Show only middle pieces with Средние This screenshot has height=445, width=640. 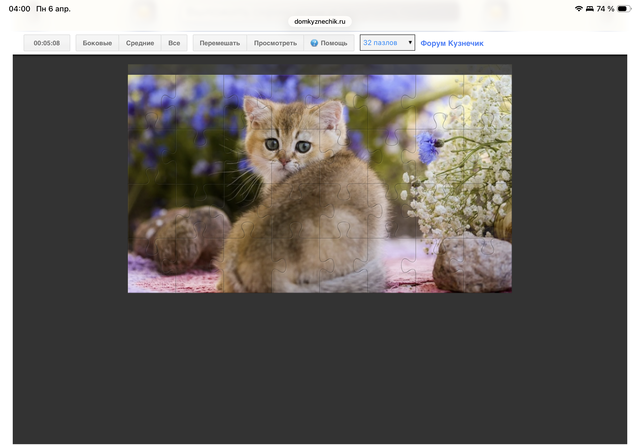tap(140, 44)
